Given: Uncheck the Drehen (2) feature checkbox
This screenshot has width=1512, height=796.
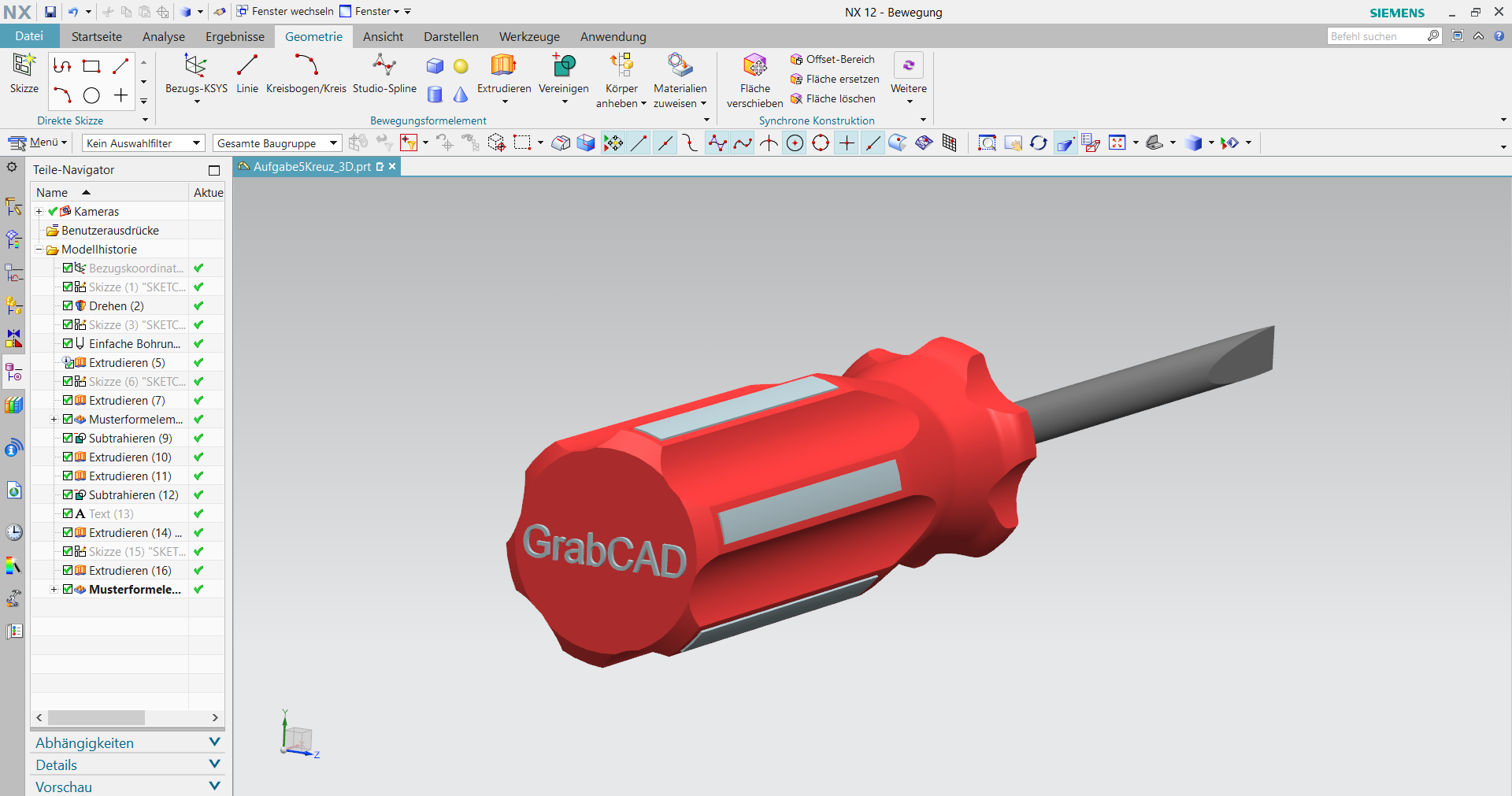Looking at the screenshot, I should coord(68,305).
